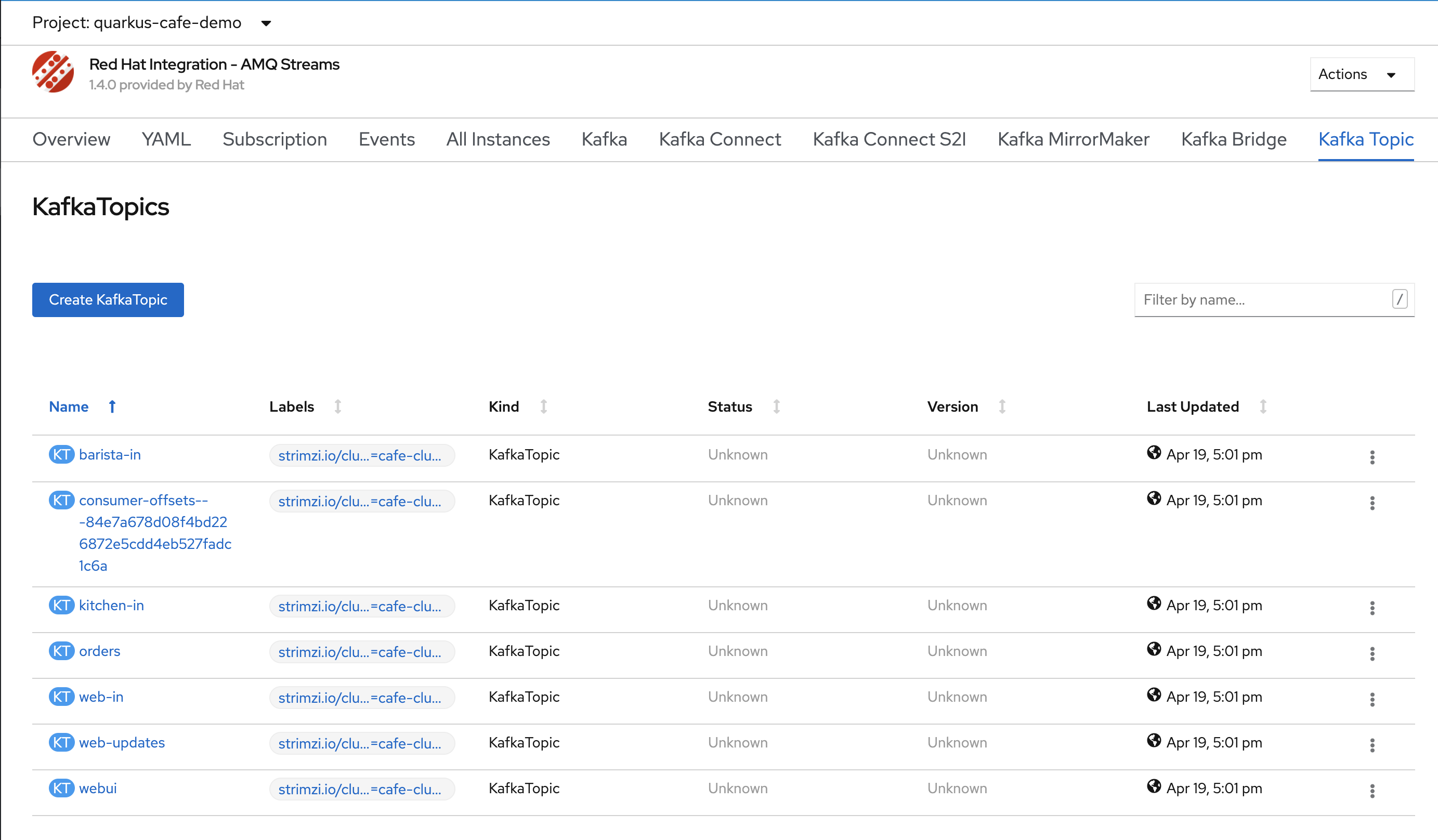Sort by Kind column arrows
Screen dimensions: 1438x840
(543, 407)
